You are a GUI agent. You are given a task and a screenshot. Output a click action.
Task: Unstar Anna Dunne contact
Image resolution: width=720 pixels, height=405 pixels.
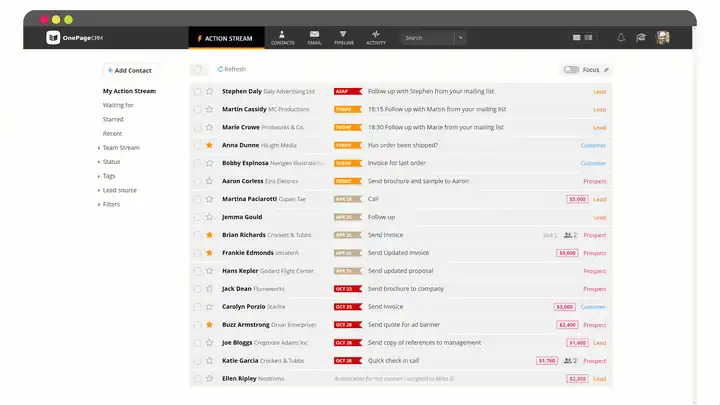coord(209,145)
